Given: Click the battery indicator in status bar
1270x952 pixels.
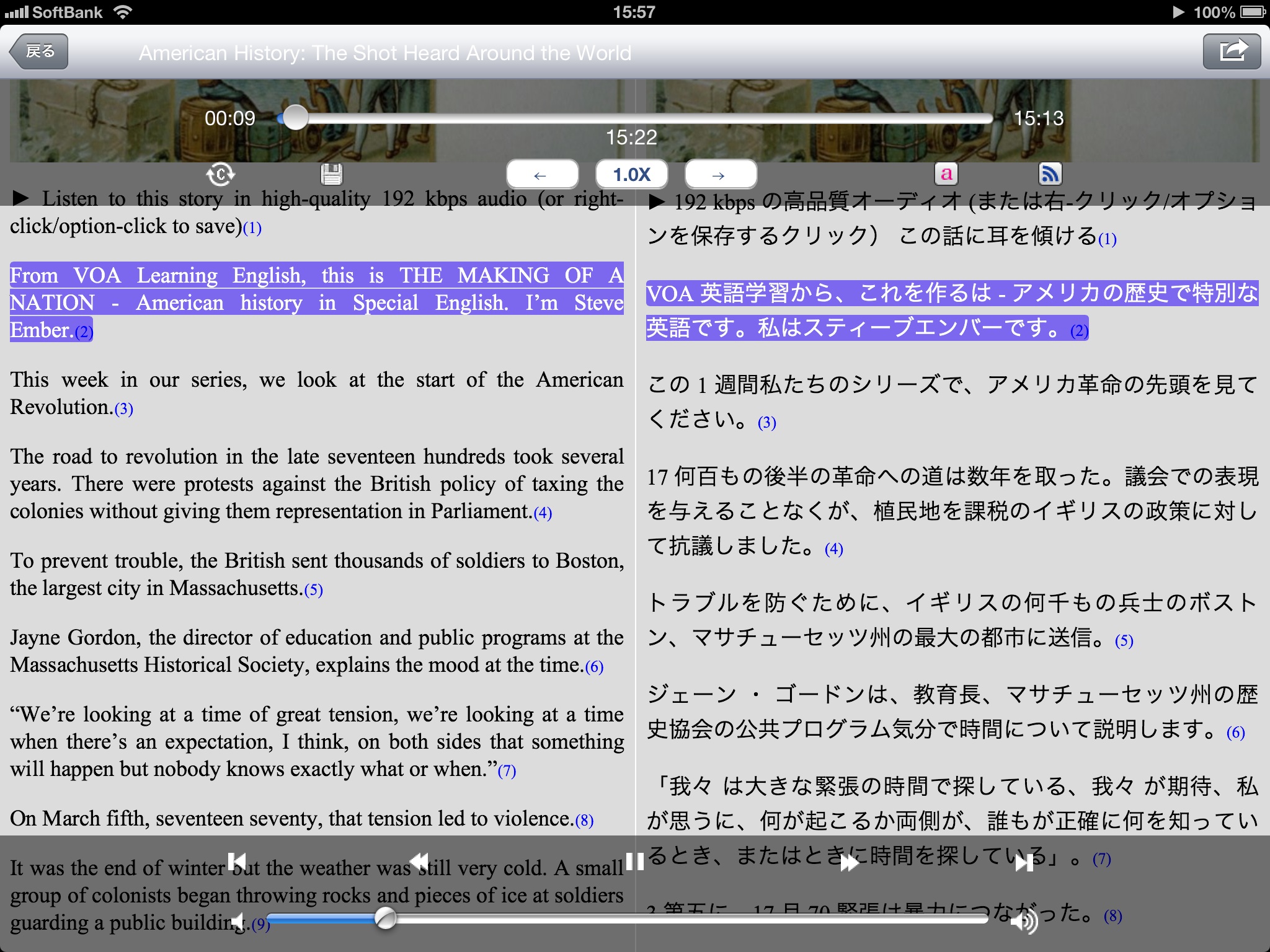Looking at the screenshot, I should (1253, 12).
